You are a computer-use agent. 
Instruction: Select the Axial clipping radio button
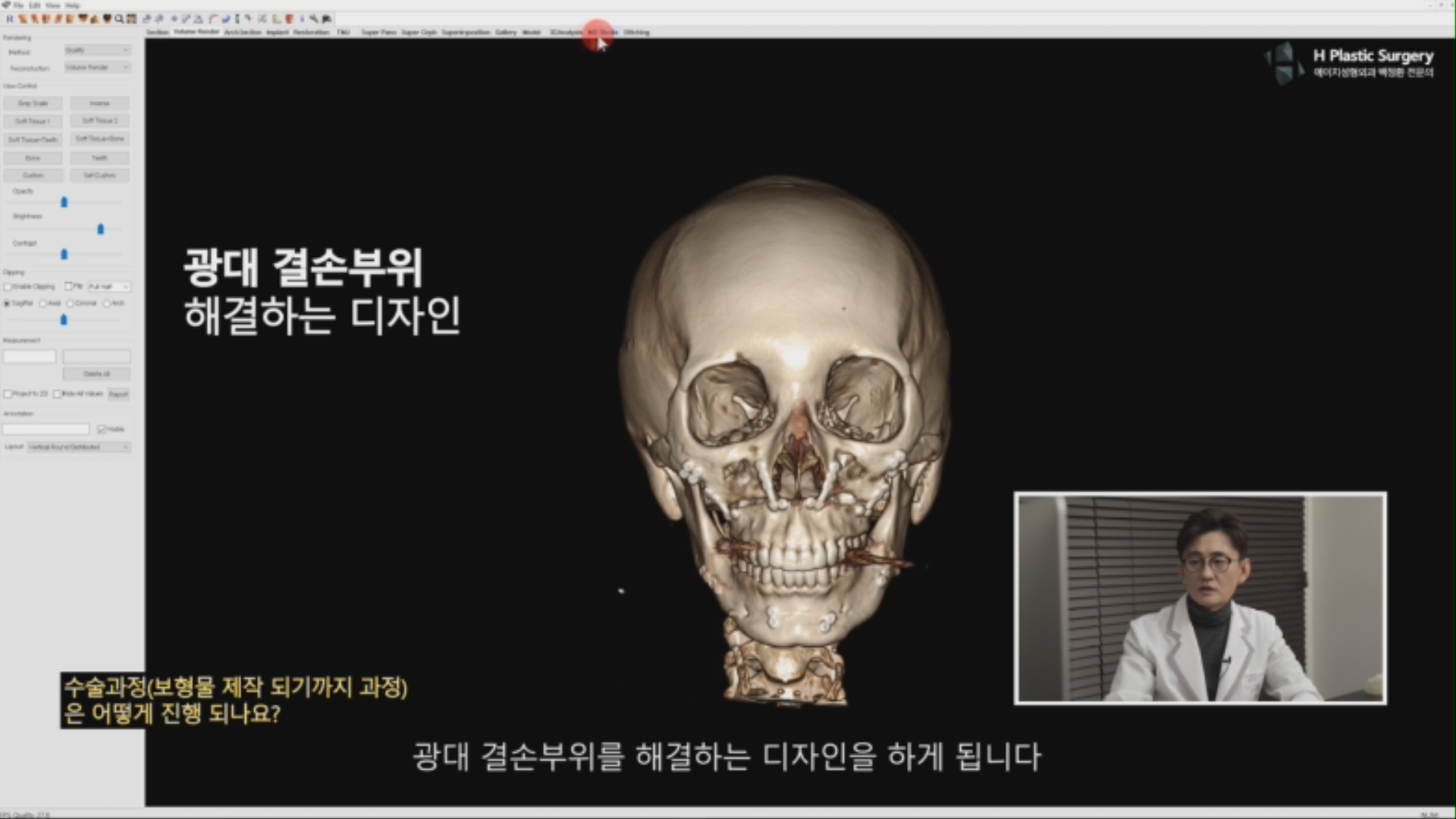(42, 303)
